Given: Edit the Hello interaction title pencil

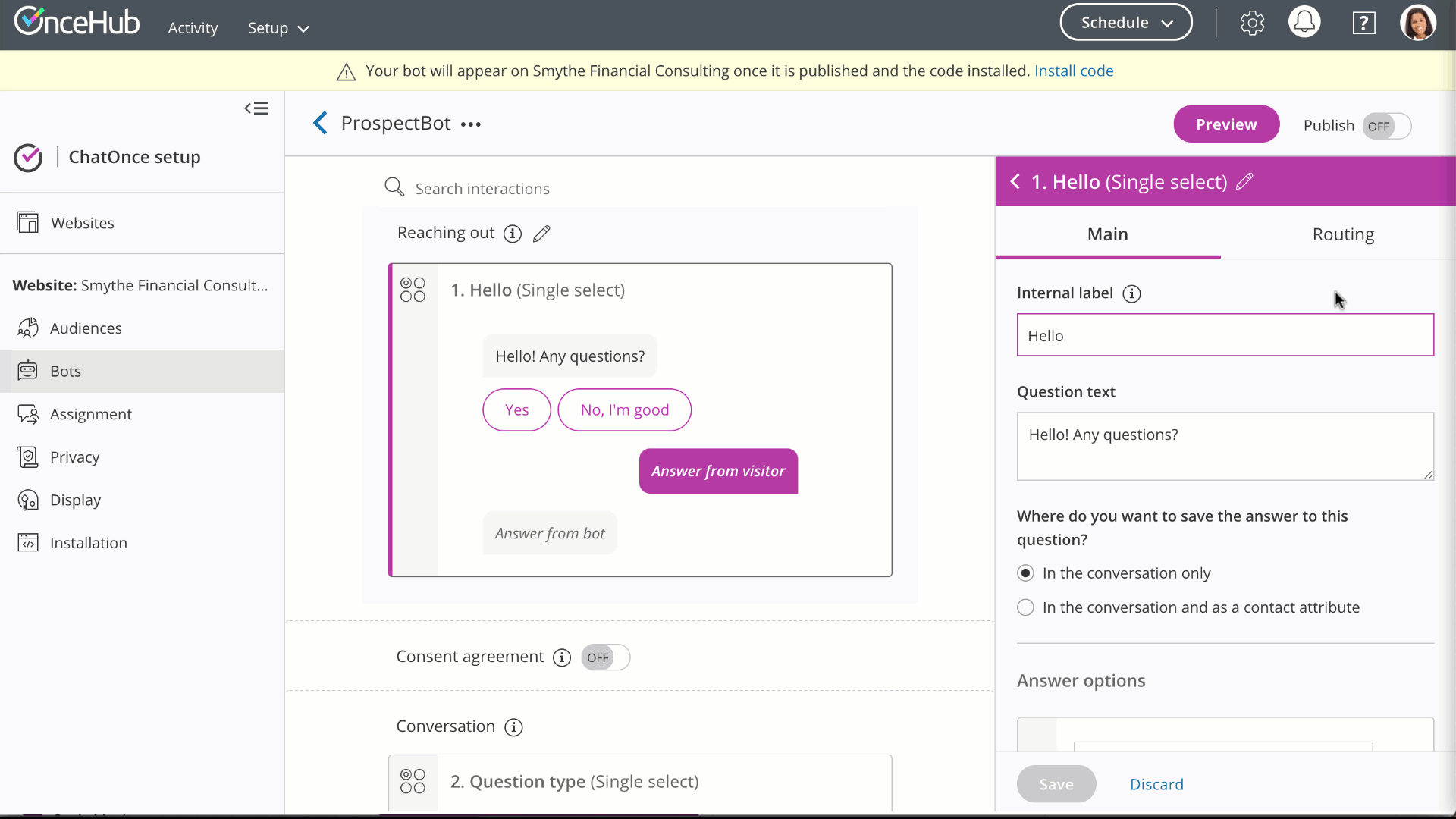Looking at the screenshot, I should tap(1244, 182).
